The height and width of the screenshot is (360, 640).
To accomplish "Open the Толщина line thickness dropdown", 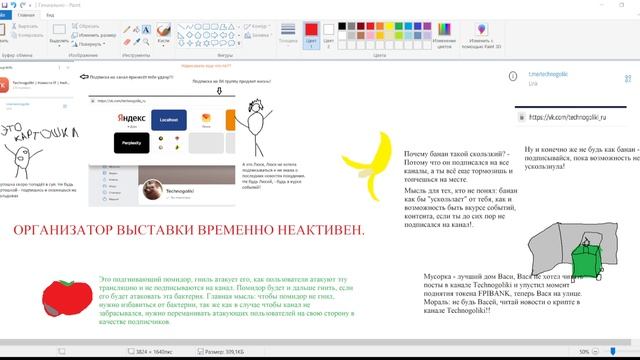I will click(288, 34).
